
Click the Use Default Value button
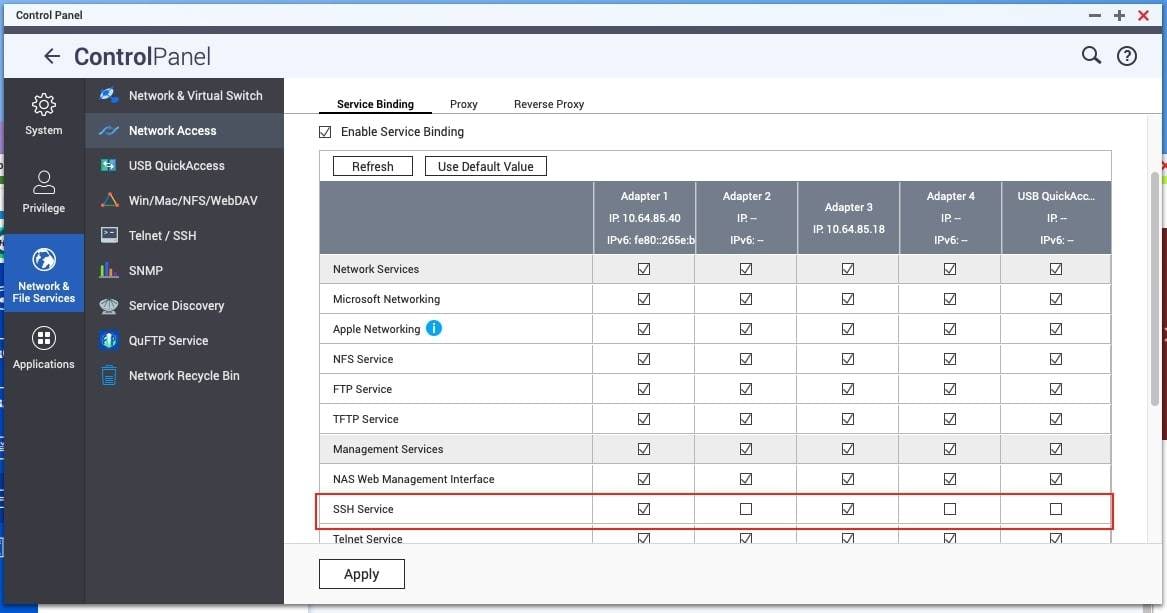pyautogui.click(x=485, y=167)
